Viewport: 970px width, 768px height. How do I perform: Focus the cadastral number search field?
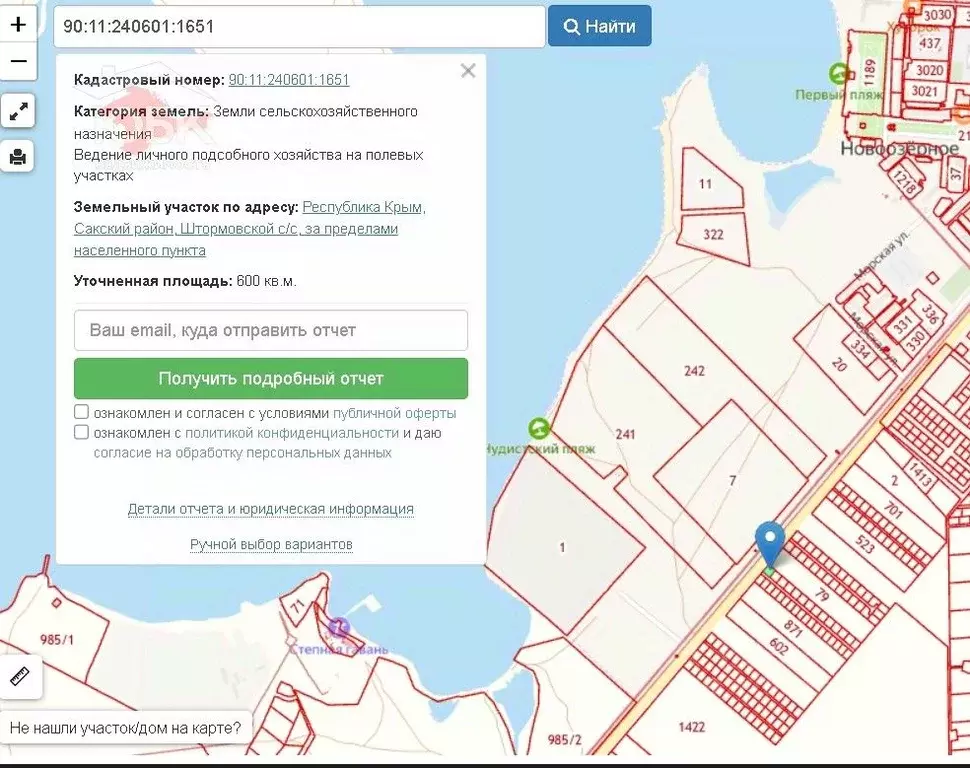tap(299, 27)
